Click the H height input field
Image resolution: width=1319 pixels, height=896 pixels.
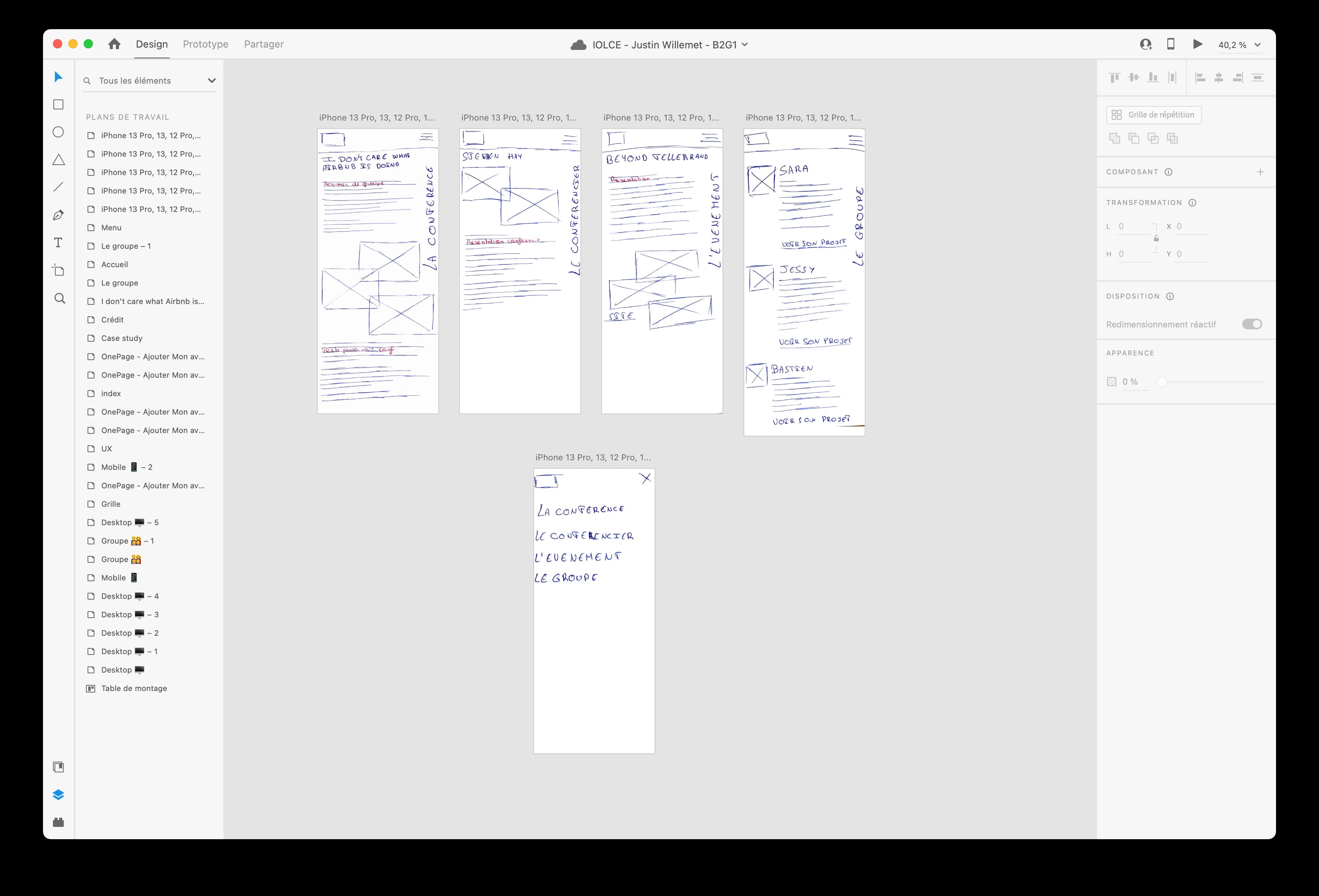1134,254
